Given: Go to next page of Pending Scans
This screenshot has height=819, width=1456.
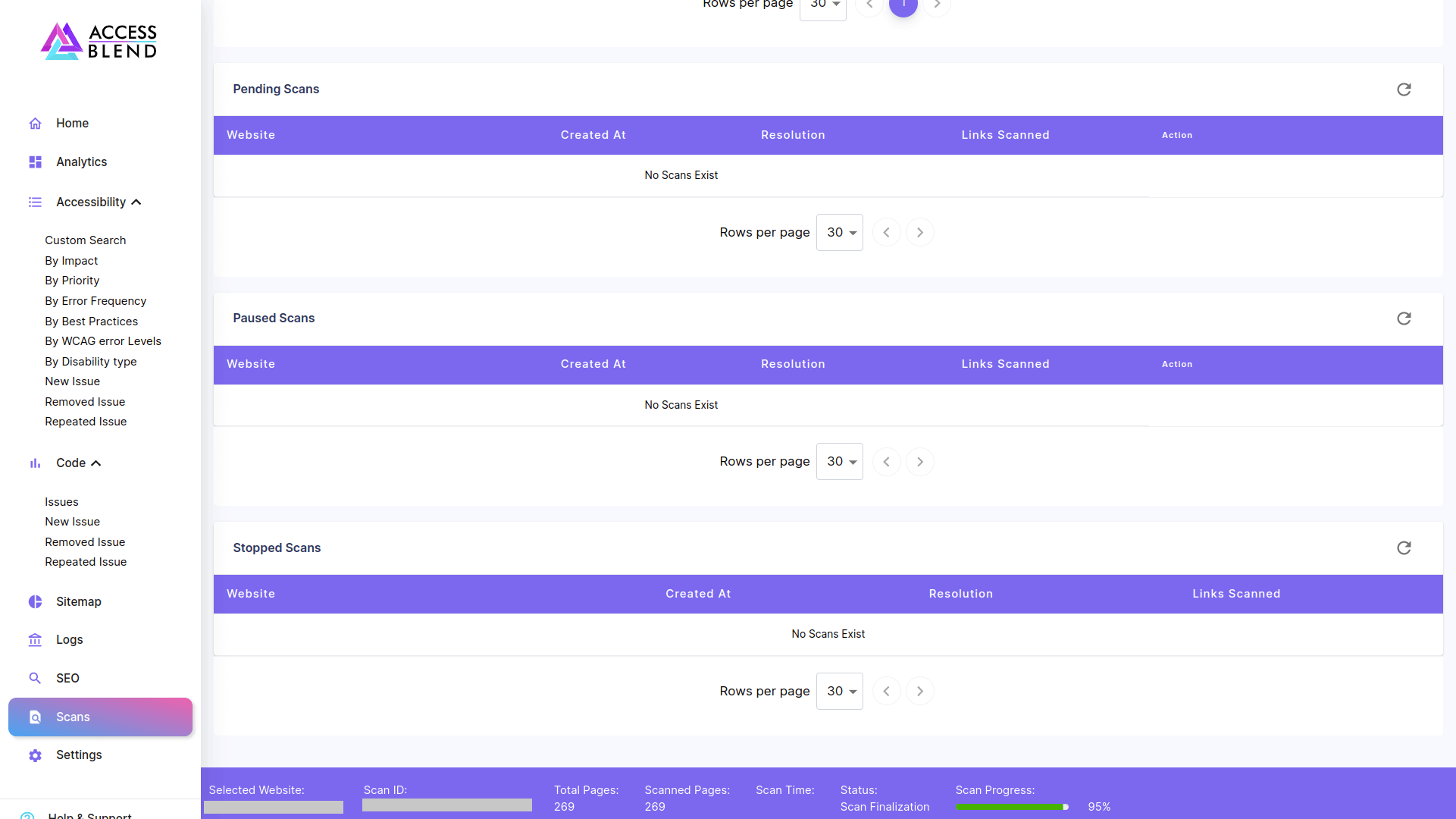Looking at the screenshot, I should [920, 233].
